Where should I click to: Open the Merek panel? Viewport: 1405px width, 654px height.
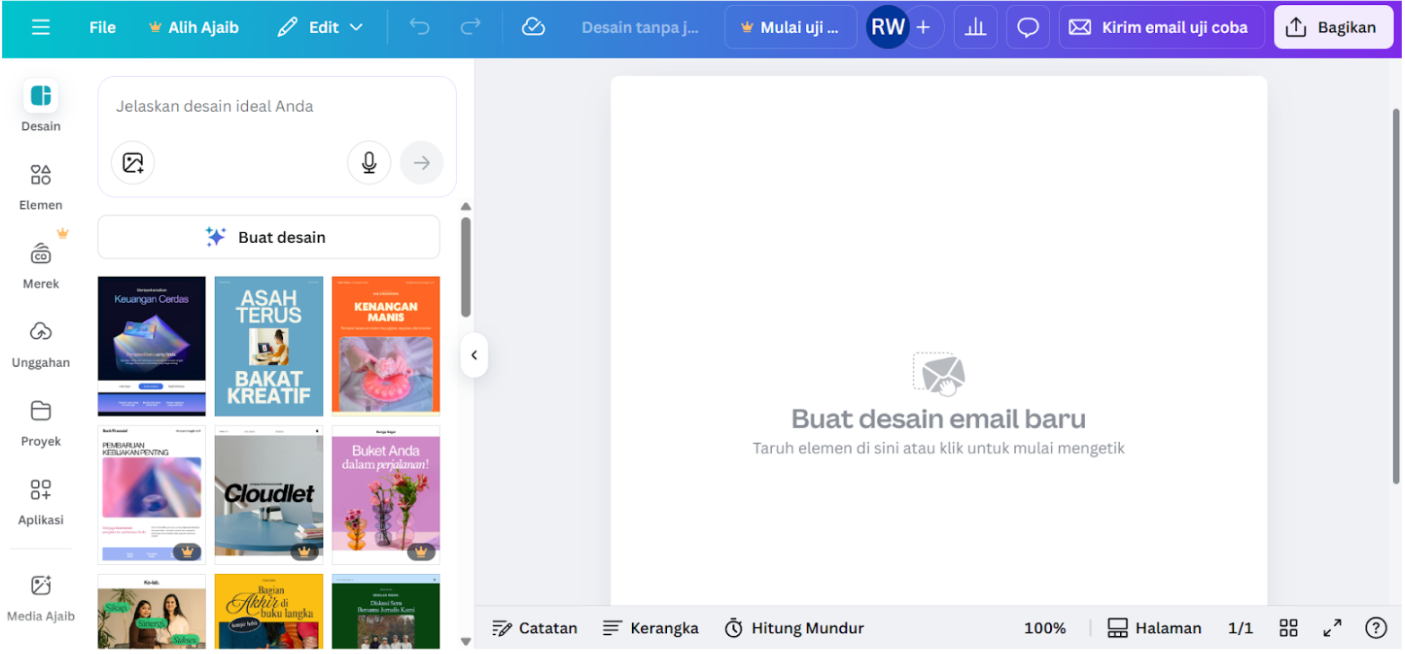coord(40,263)
